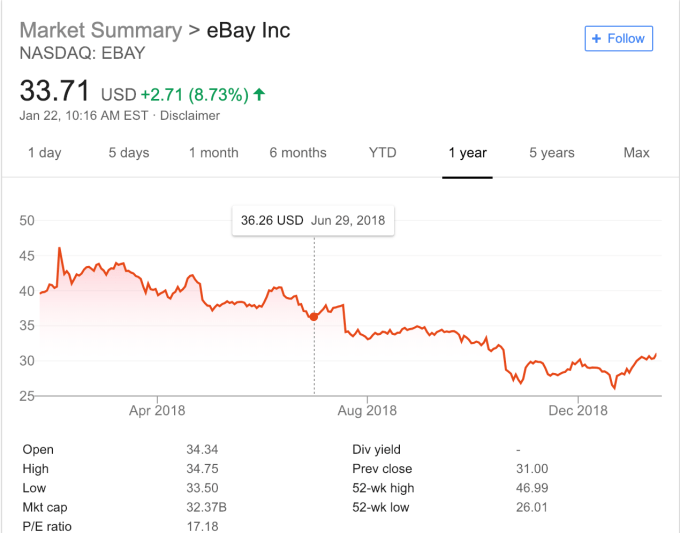Select the 5 days range tab

click(x=129, y=153)
